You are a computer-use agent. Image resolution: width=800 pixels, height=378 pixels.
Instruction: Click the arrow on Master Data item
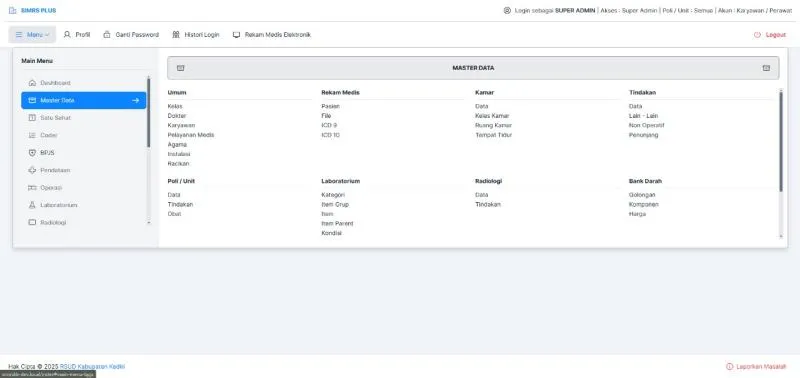[136, 100]
